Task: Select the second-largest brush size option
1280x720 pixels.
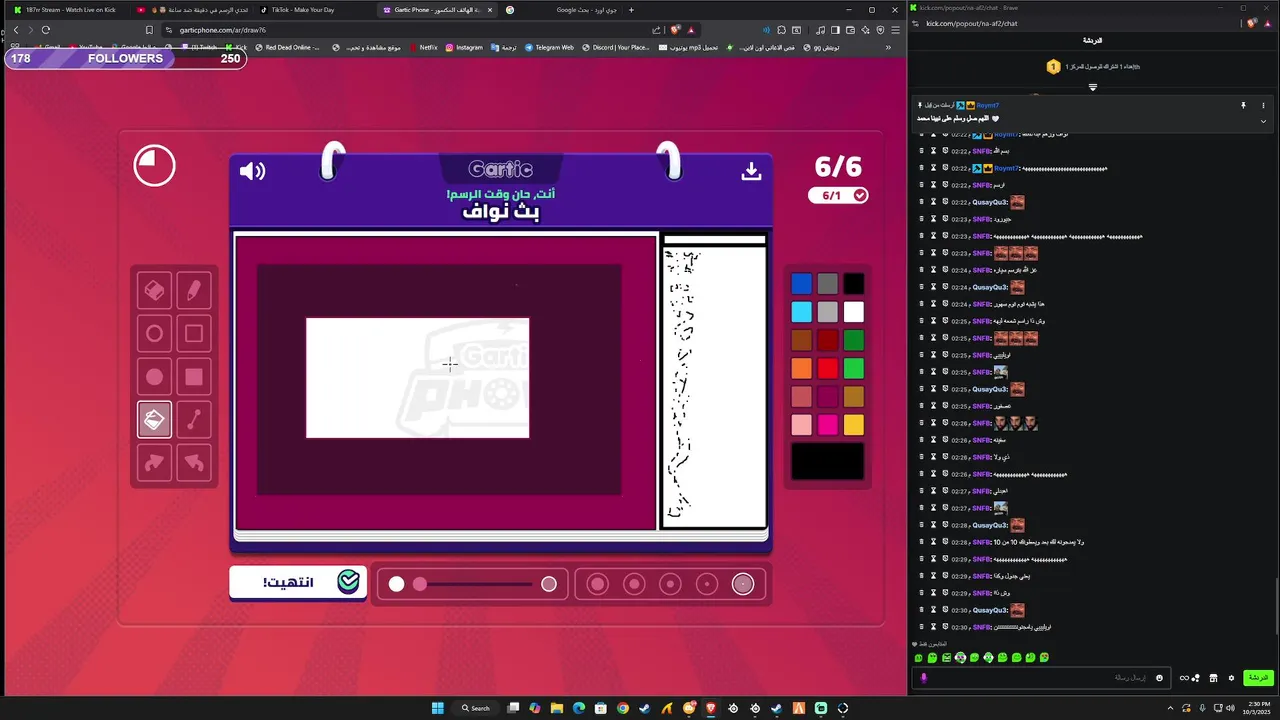Action: 634,584
